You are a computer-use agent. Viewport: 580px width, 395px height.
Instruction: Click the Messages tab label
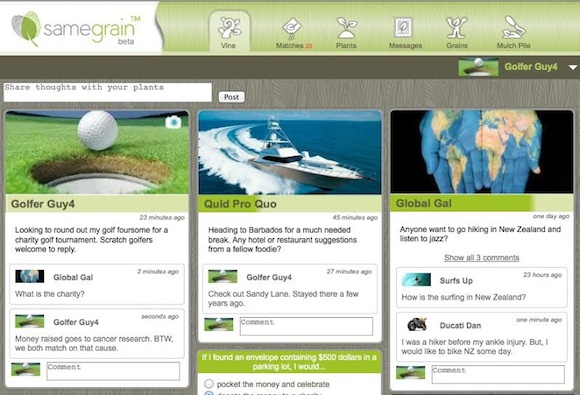[405, 45]
